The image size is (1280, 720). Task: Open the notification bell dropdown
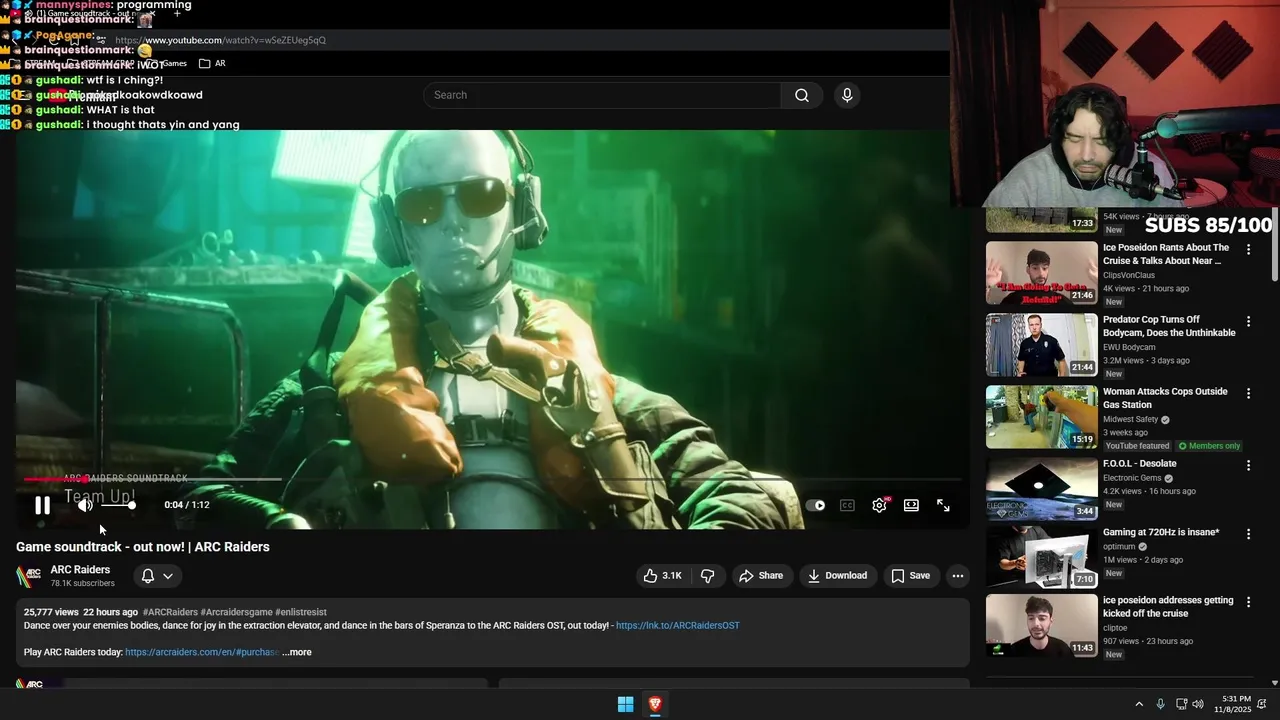(157, 576)
